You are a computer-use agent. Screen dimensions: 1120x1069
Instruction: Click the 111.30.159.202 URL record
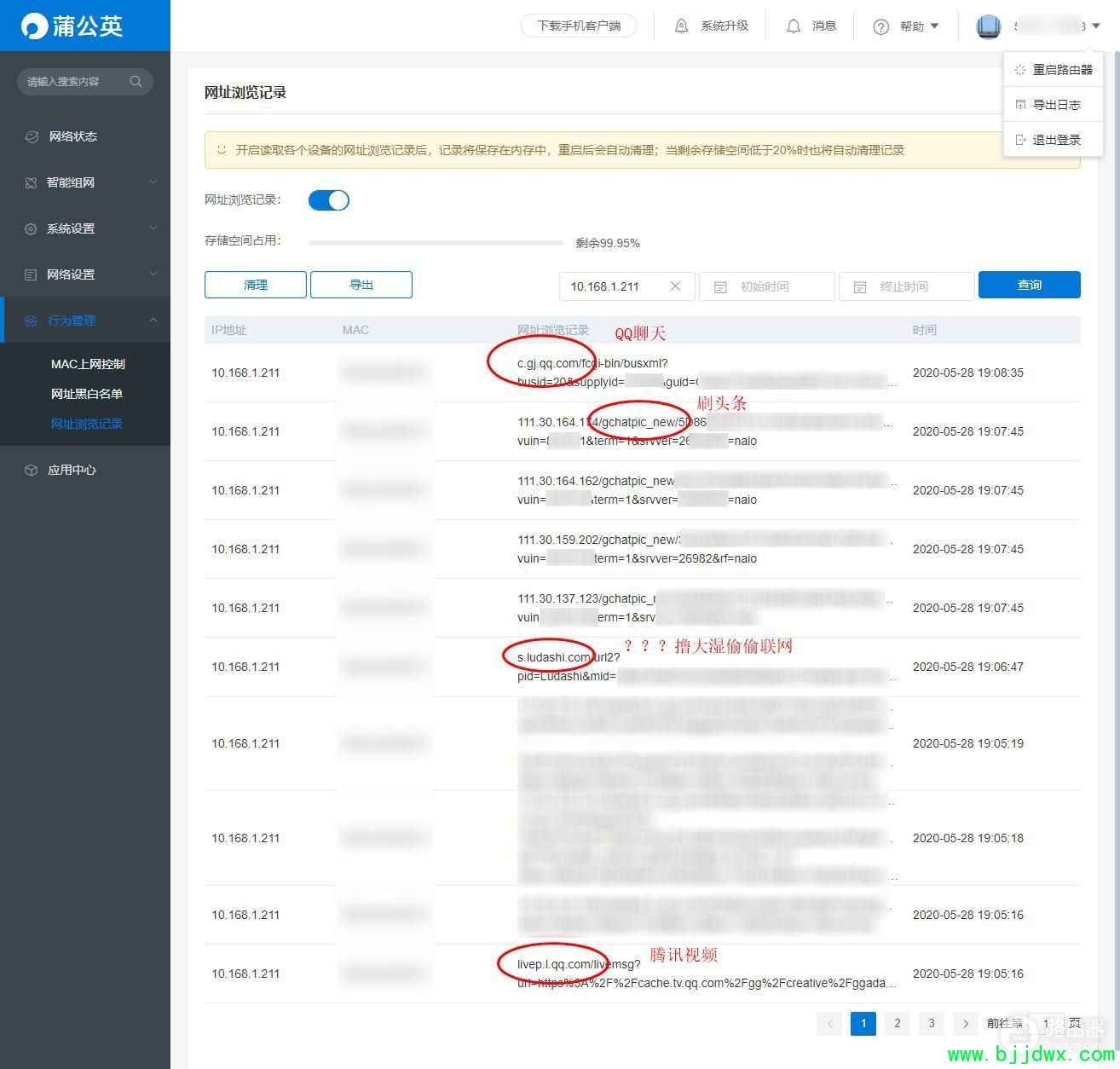[707, 549]
